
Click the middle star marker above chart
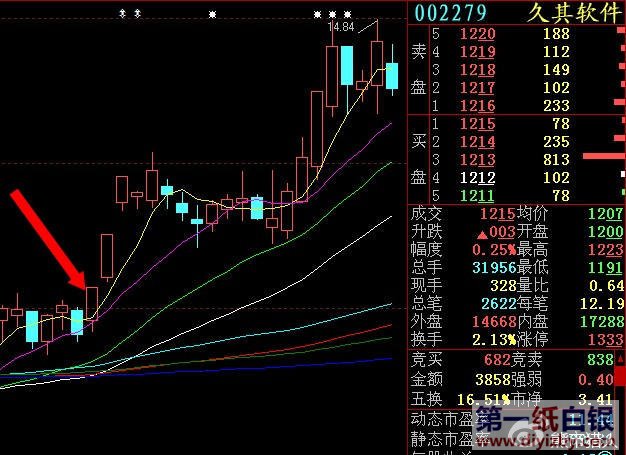pos(212,14)
